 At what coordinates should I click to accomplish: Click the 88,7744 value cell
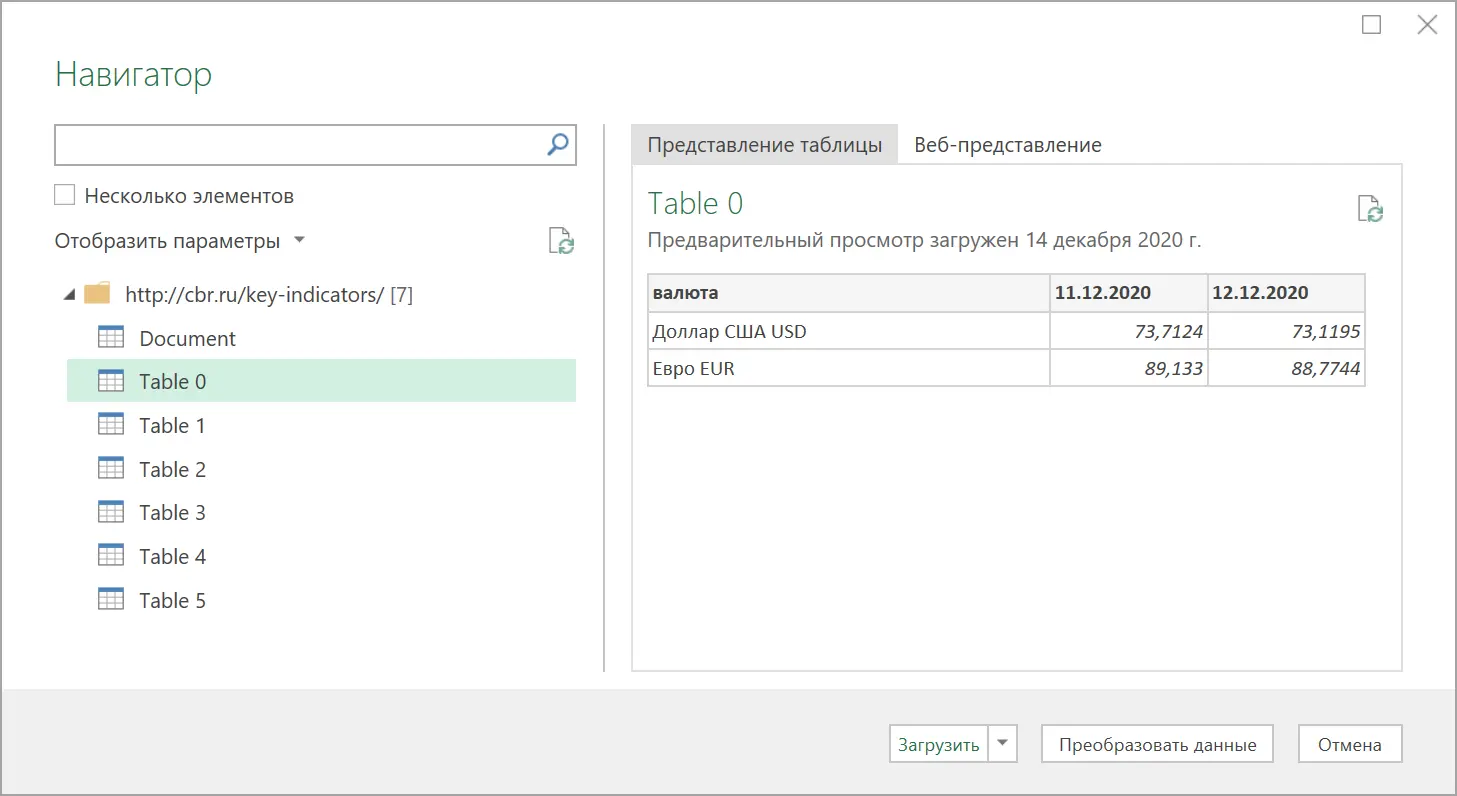click(x=1287, y=368)
